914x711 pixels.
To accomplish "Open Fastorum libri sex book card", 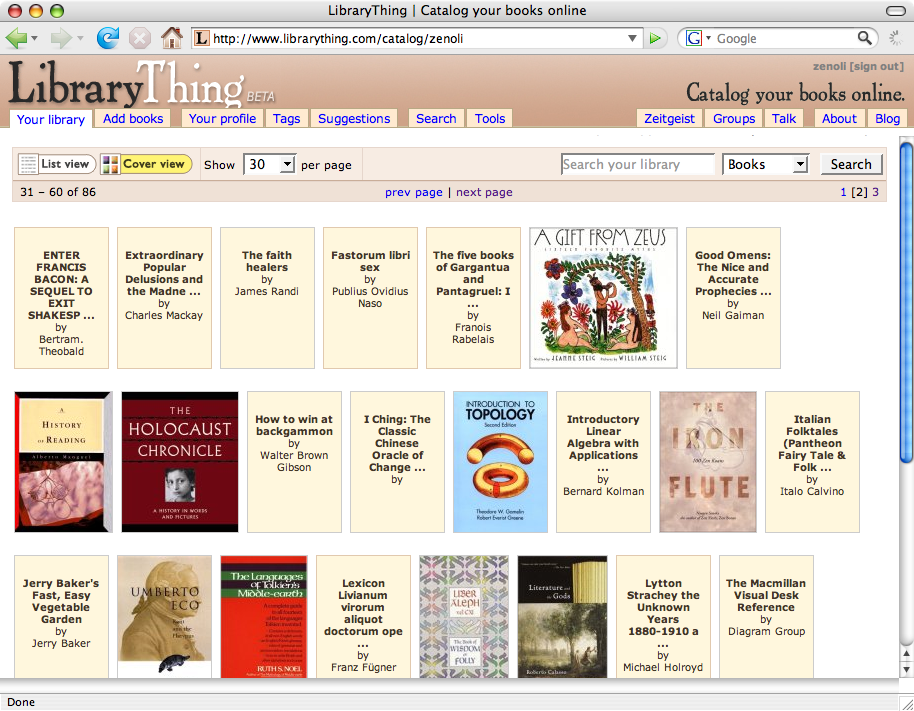I will [370, 298].
